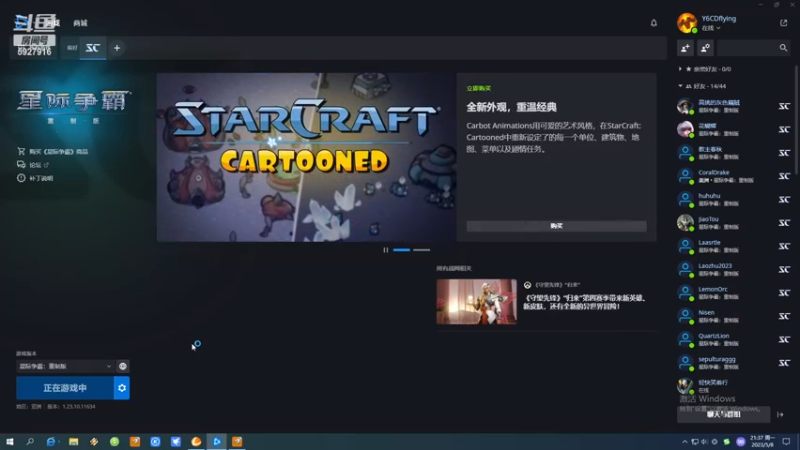The height and width of the screenshot is (450, 800).
Task: Open the StarCraft Cartooned banner image
Action: [x=306, y=157]
